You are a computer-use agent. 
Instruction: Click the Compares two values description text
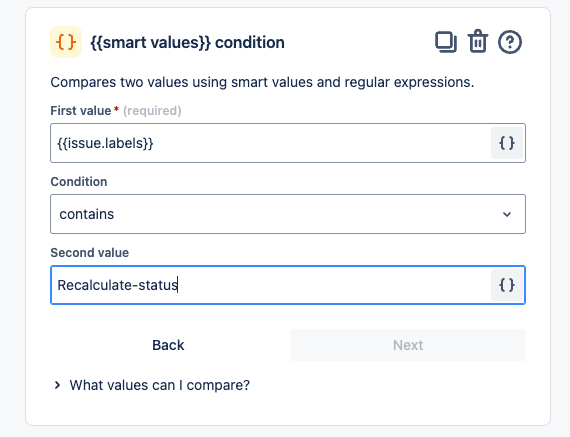[262, 82]
